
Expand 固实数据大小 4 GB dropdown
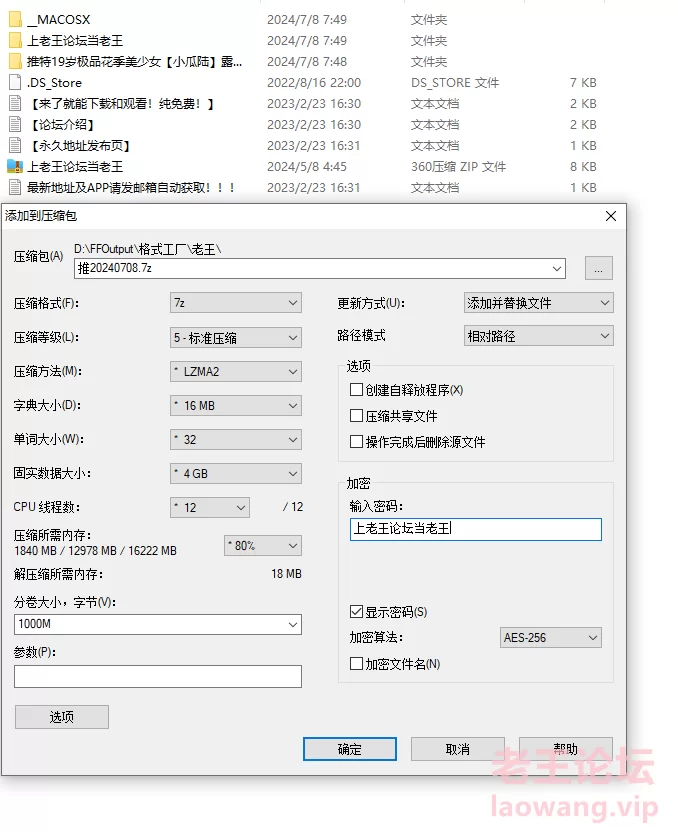point(236,473)
